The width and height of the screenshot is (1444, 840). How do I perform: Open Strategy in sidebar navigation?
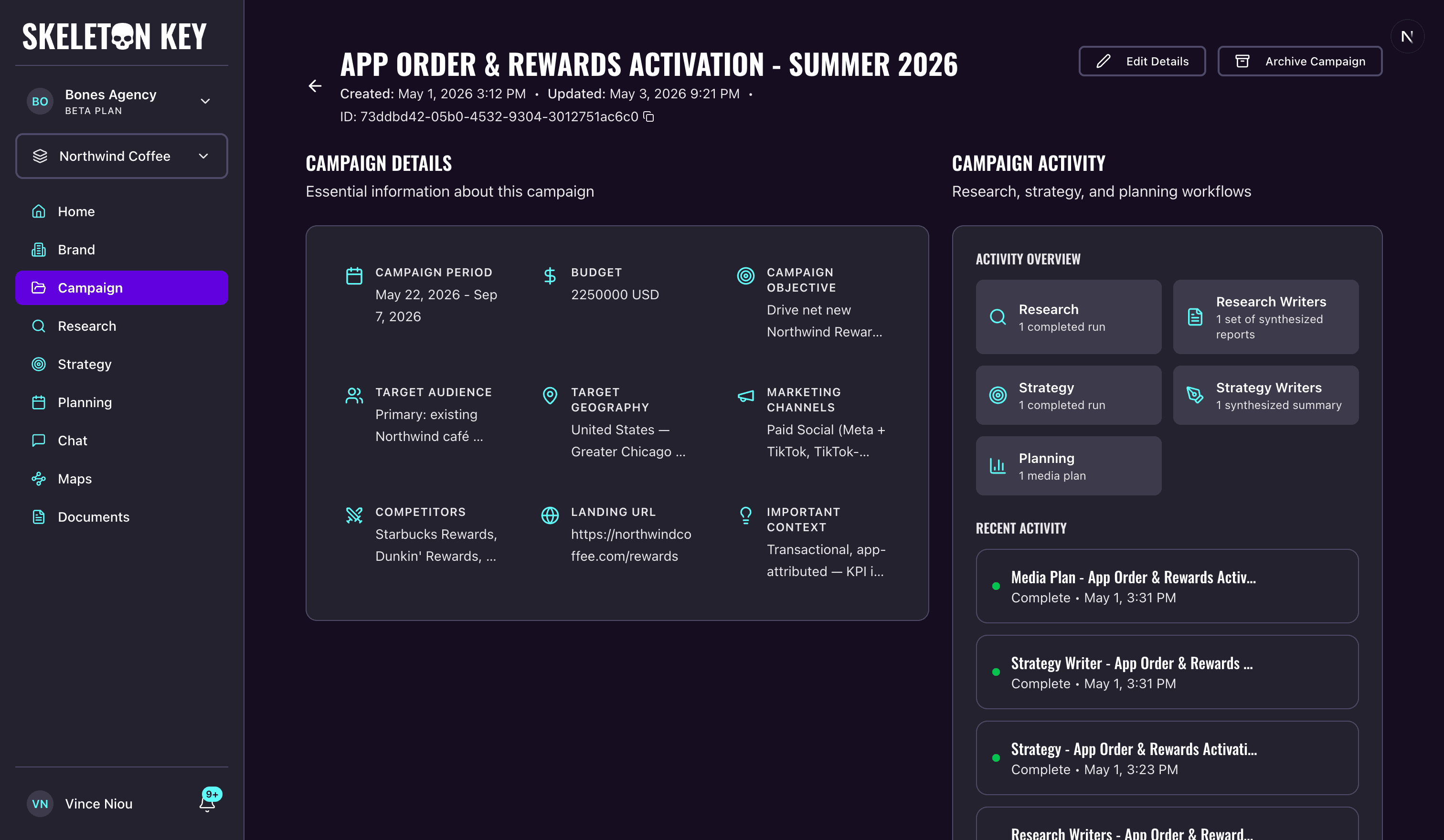tap(121, 364)
